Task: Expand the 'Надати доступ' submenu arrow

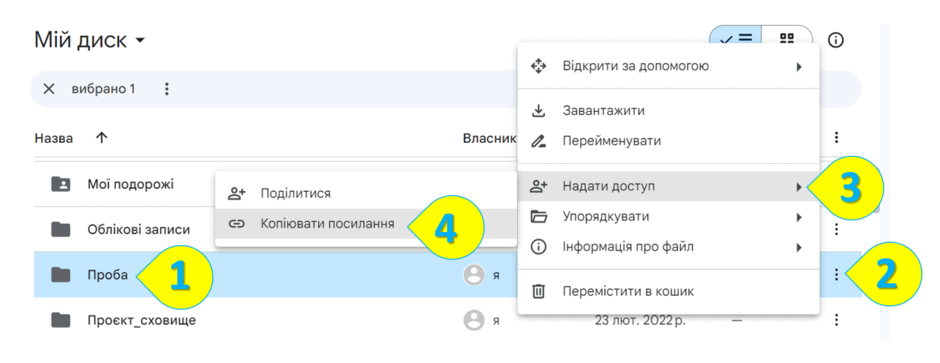Action: 799,187
